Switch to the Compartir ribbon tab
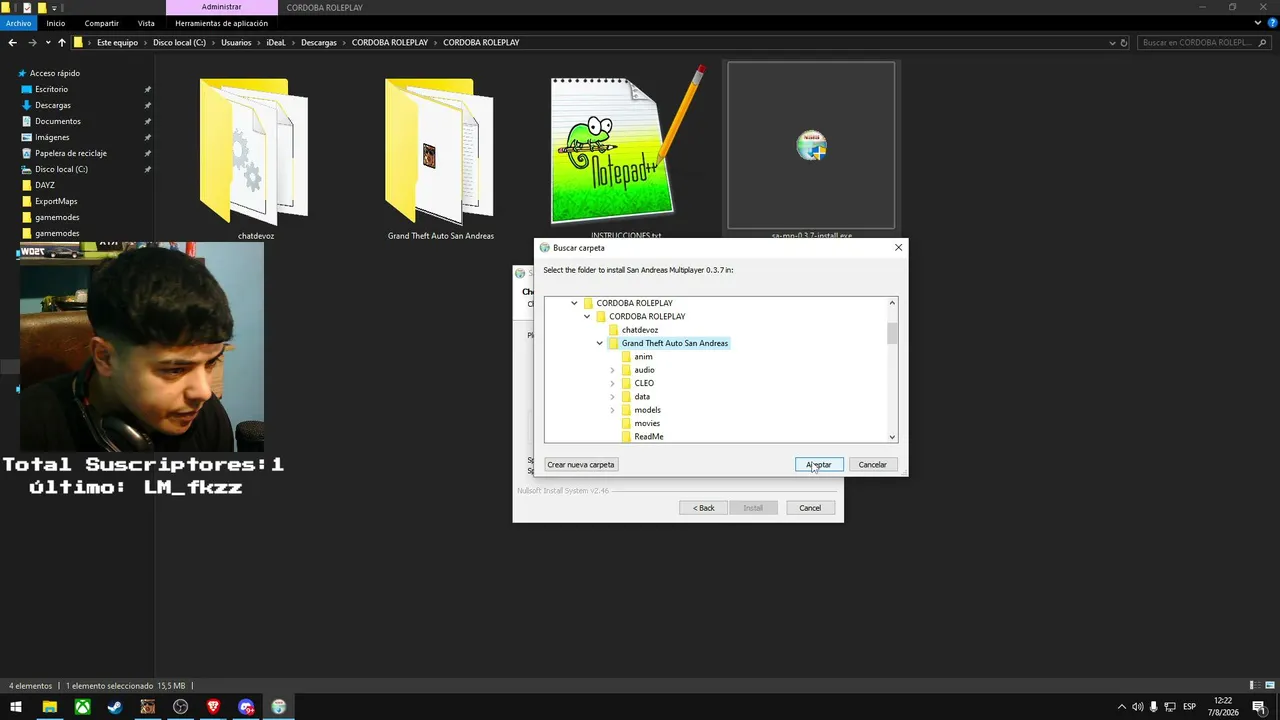This screenshot has height=720, width=1280. tap(102, 23)
